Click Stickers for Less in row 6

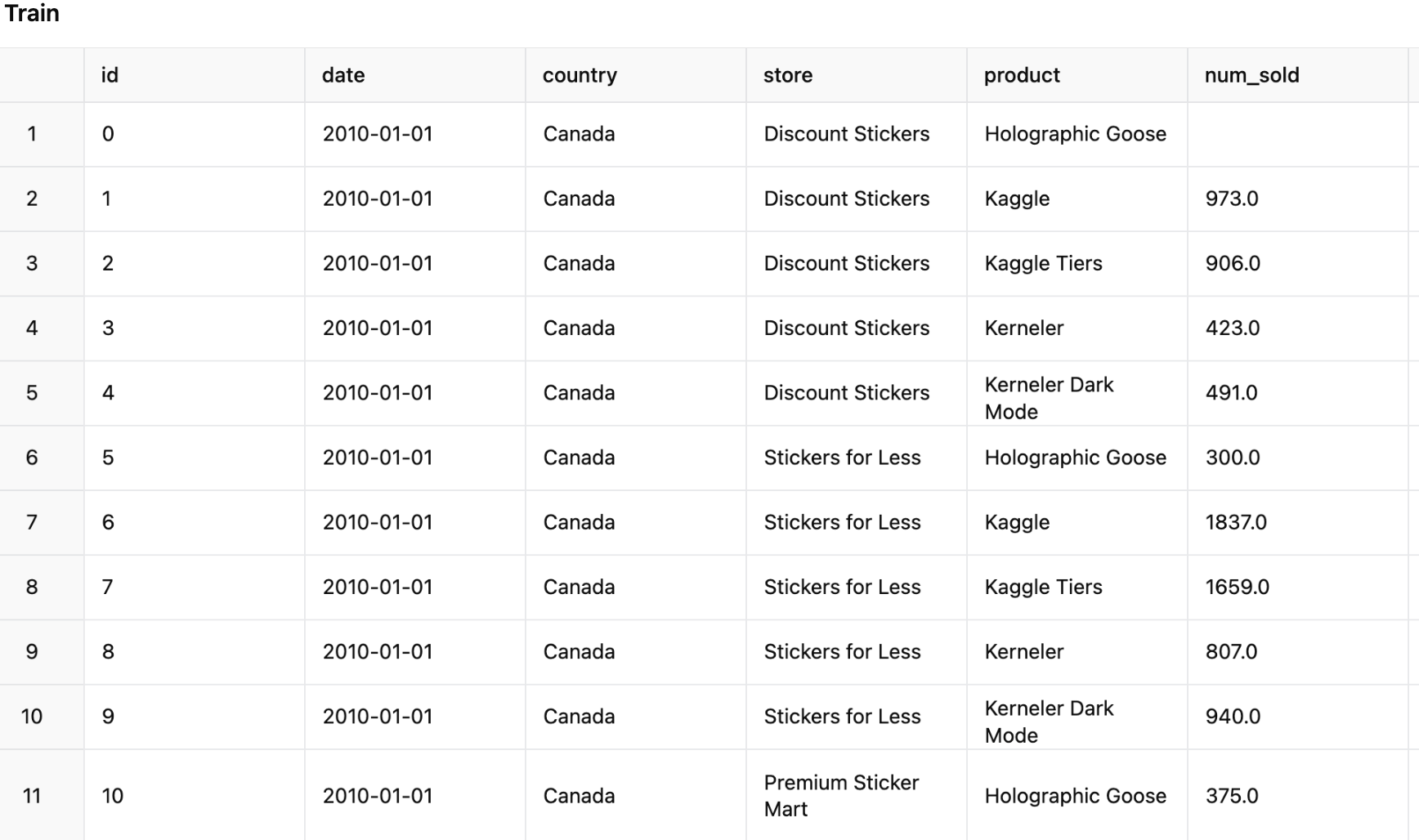[842, 458]
